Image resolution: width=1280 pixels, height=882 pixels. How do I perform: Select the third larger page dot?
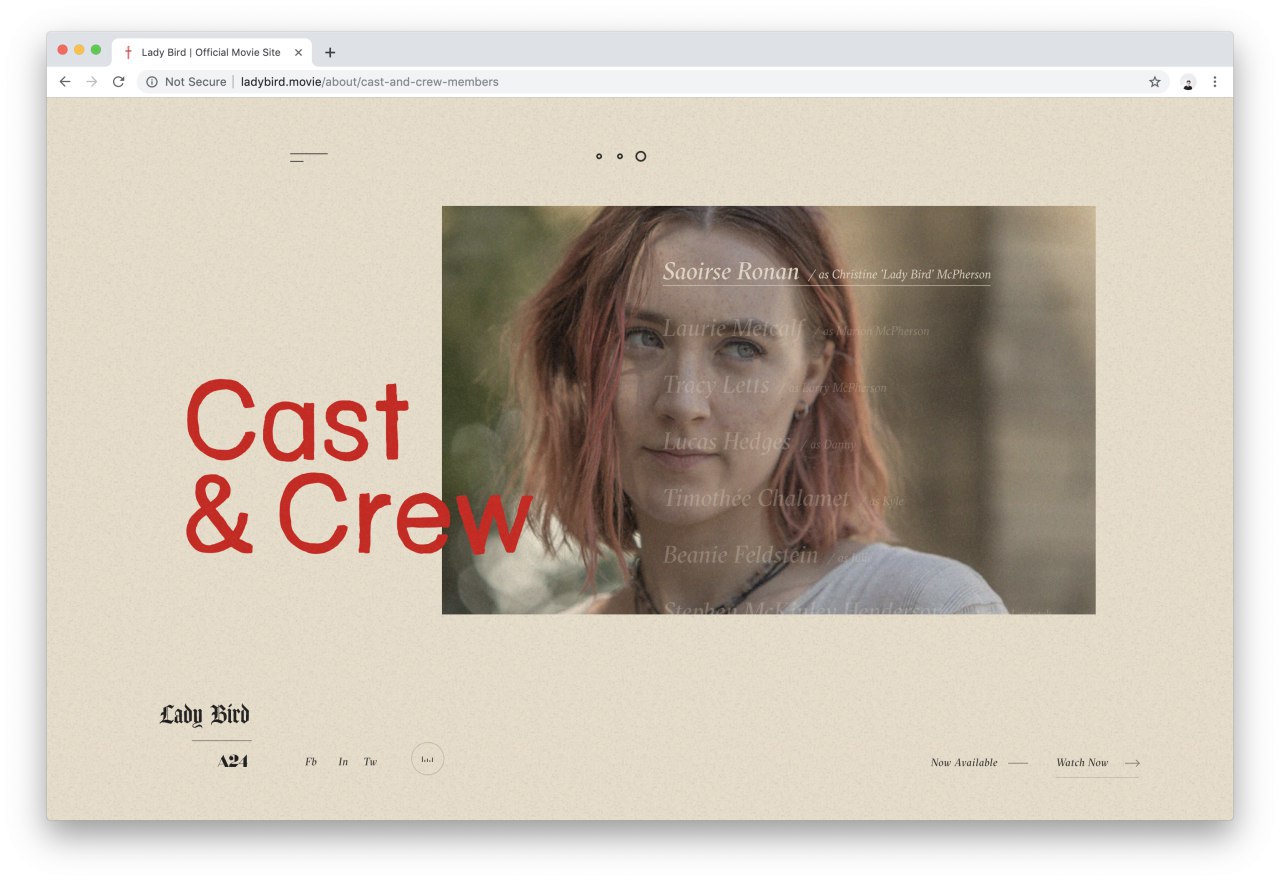point(641,156)
